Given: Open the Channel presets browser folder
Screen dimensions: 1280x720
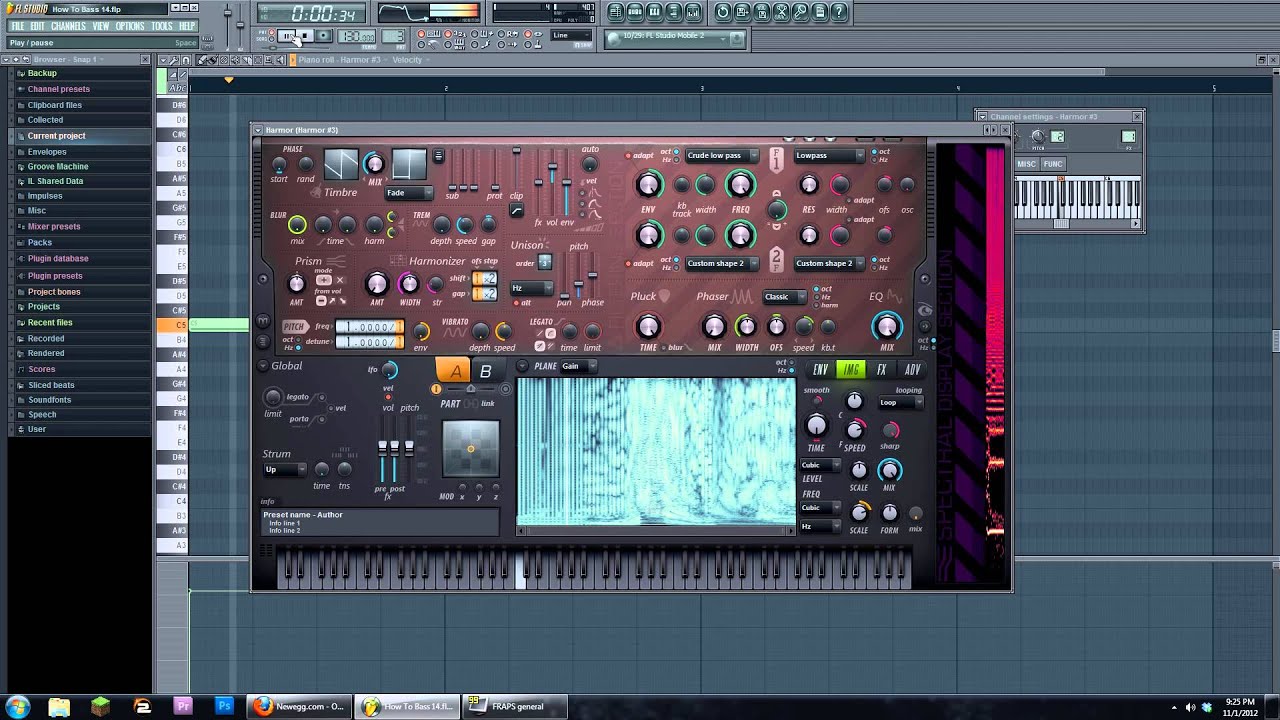Looking at the screenshot, I should [x=59, y=89].
